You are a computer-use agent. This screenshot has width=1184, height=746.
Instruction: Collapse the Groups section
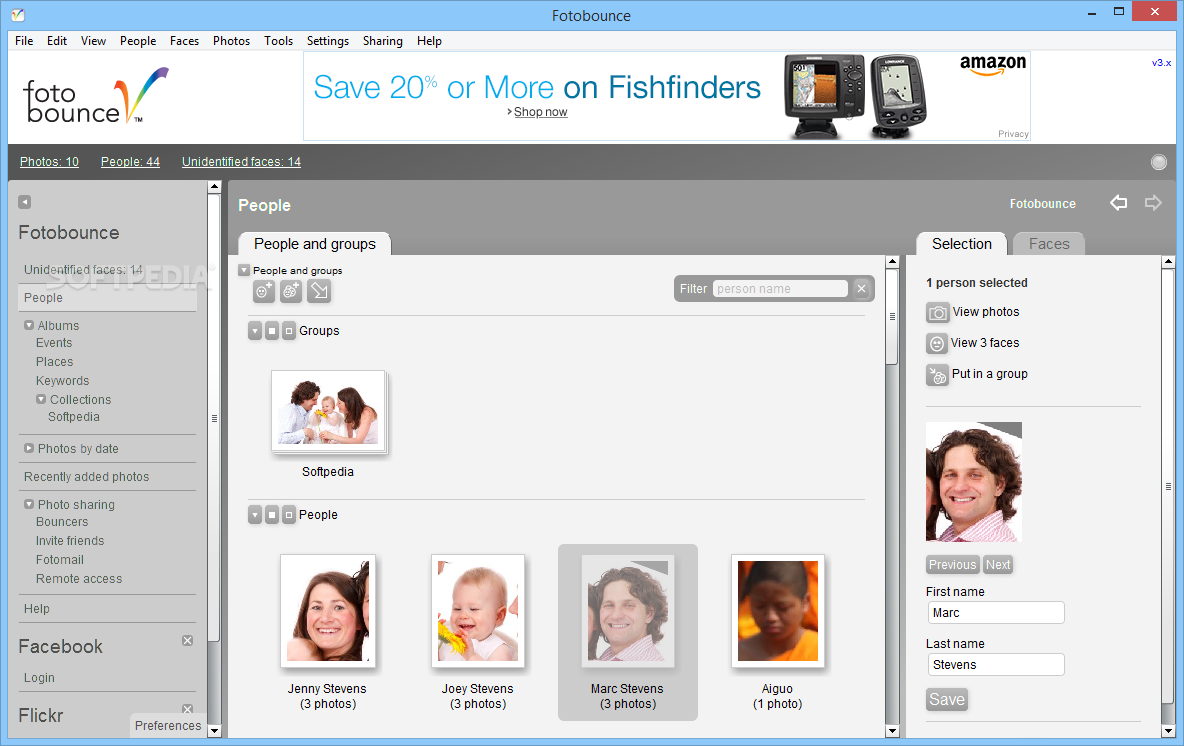click(x=255, y=331)
